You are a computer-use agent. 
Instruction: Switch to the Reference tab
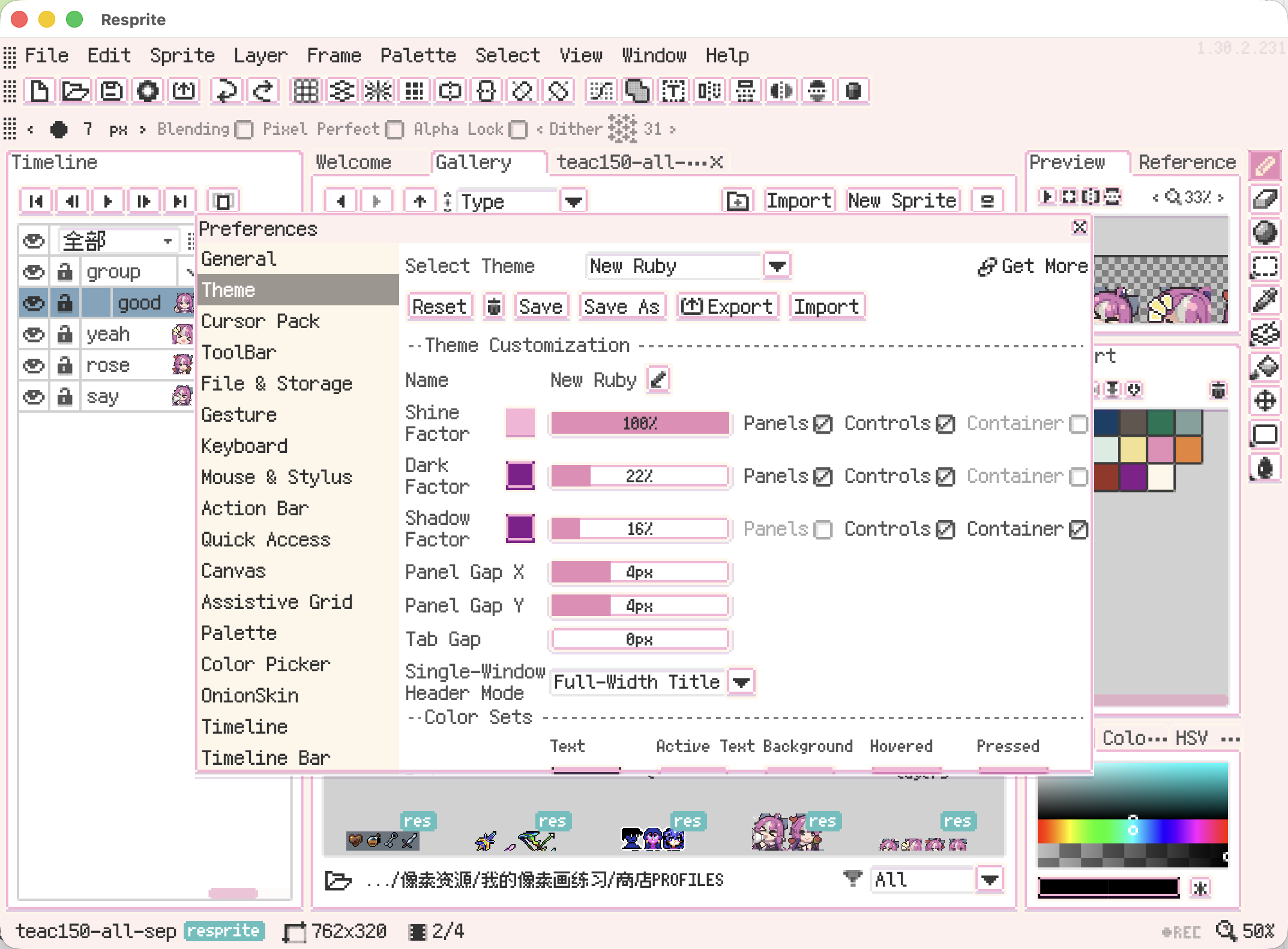coord(1186,163)
